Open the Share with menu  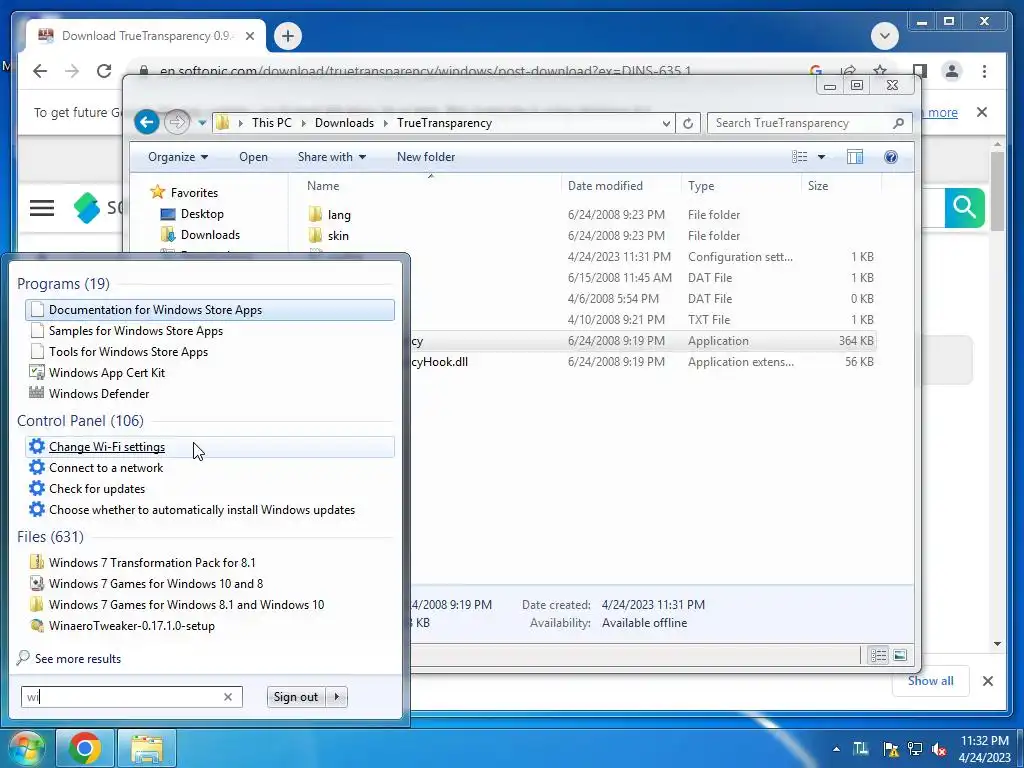(332, 157)
